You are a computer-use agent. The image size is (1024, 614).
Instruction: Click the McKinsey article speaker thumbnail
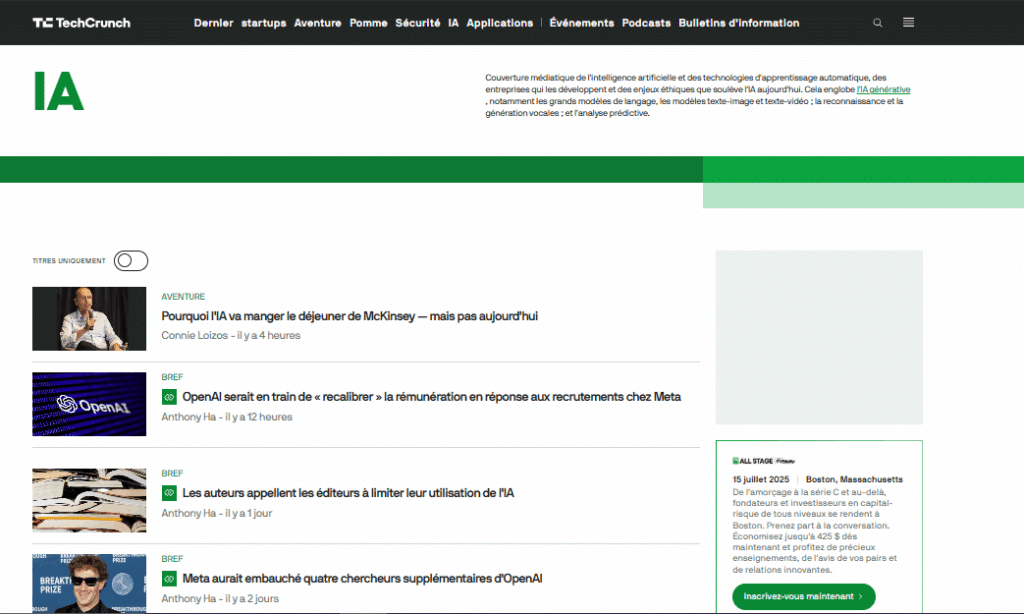click(x=89, y=319)
